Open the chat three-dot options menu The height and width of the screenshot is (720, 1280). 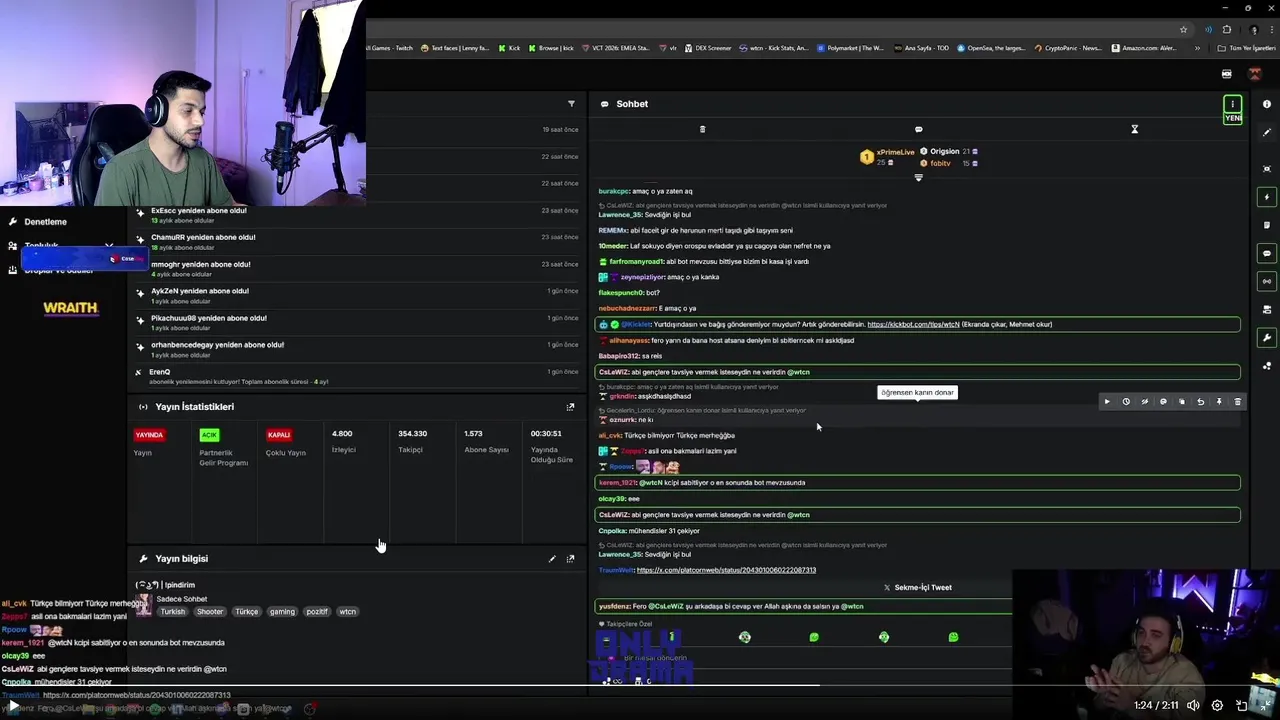(1233, 104)
